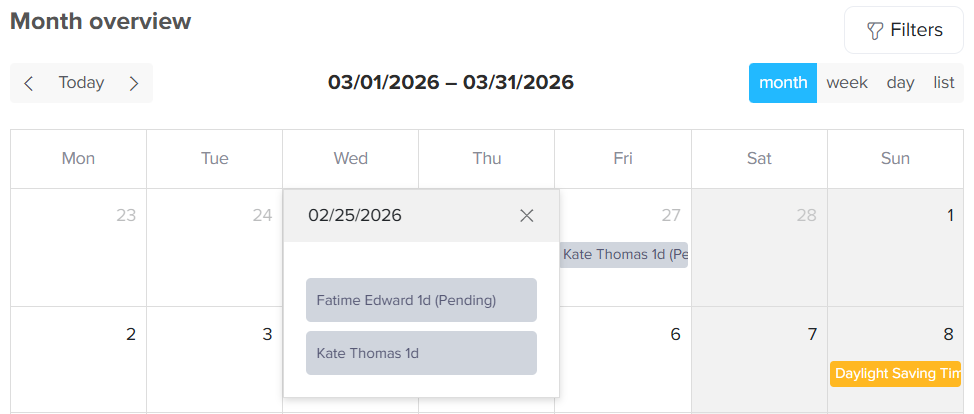Screen dimensions: 974x414
Task: Close the 02/25/2026 popover
Action: click(527, 216)
